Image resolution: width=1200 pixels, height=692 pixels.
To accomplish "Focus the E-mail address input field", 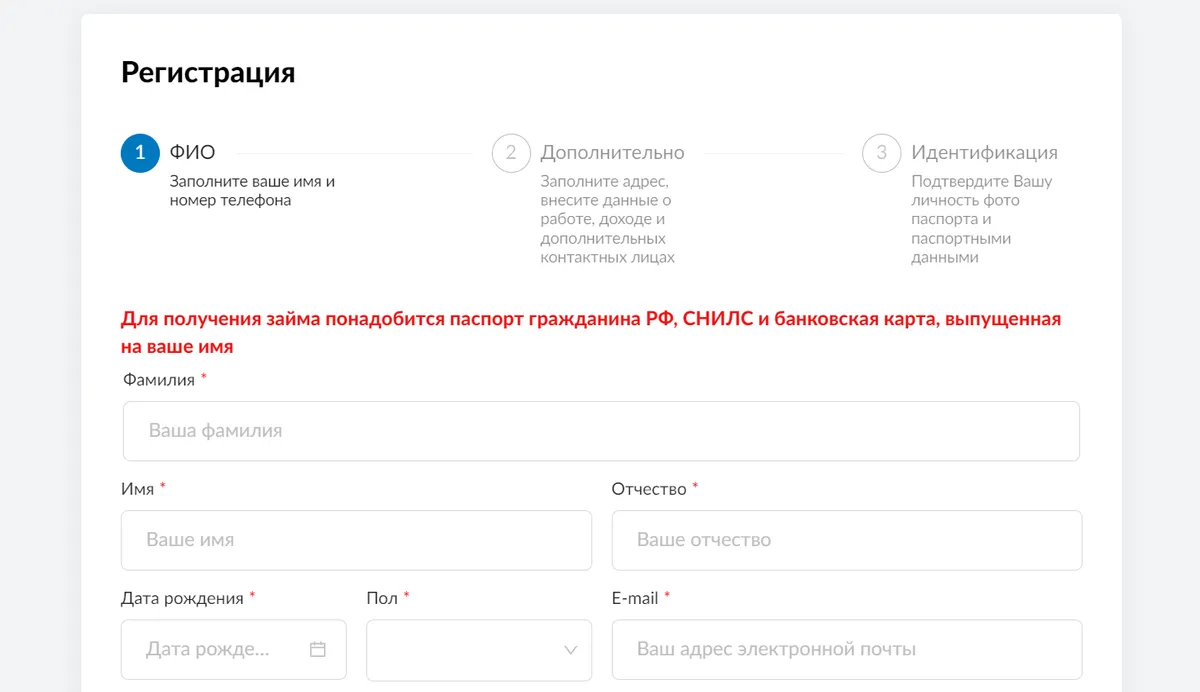I will [x=847, y=650].
